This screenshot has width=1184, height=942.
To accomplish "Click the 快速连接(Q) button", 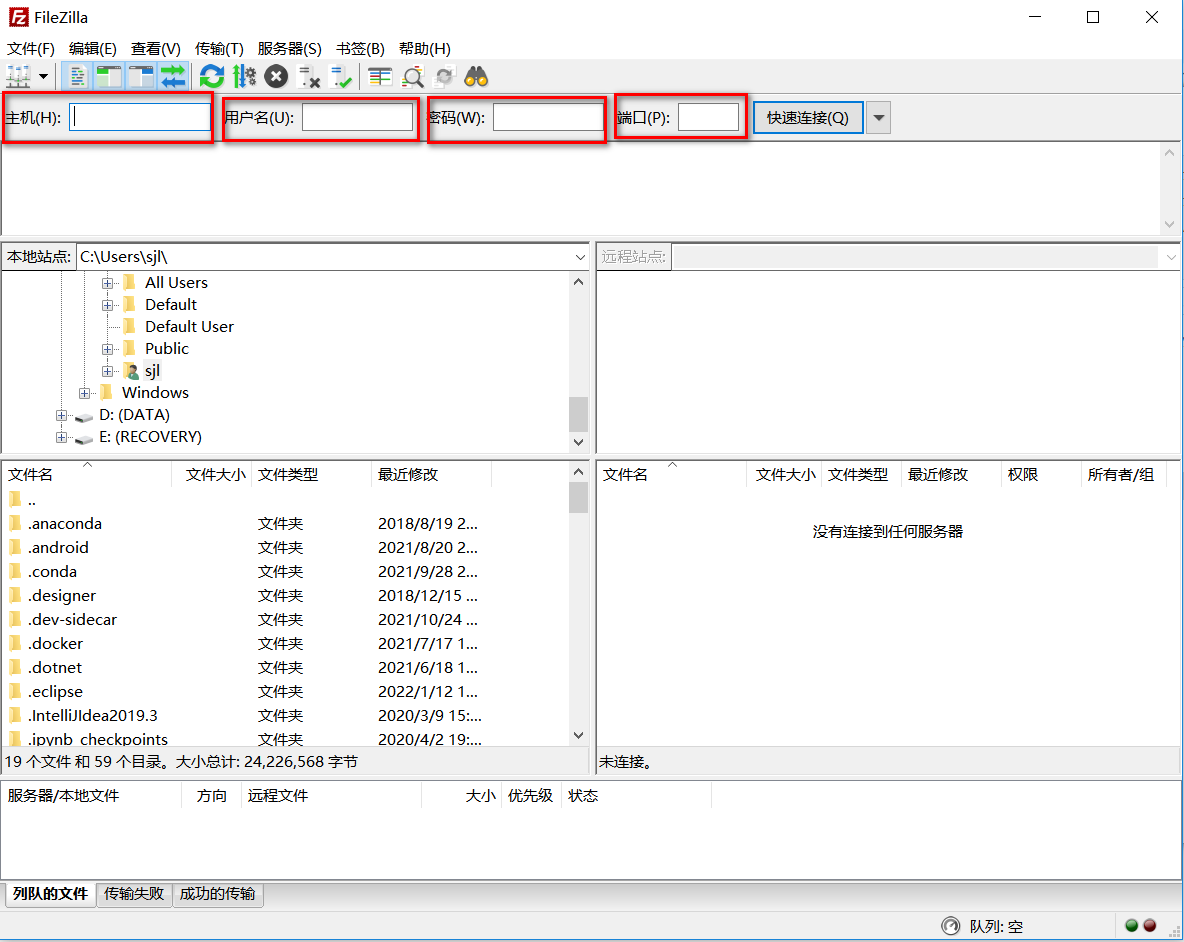I will (x=808, y=118).
